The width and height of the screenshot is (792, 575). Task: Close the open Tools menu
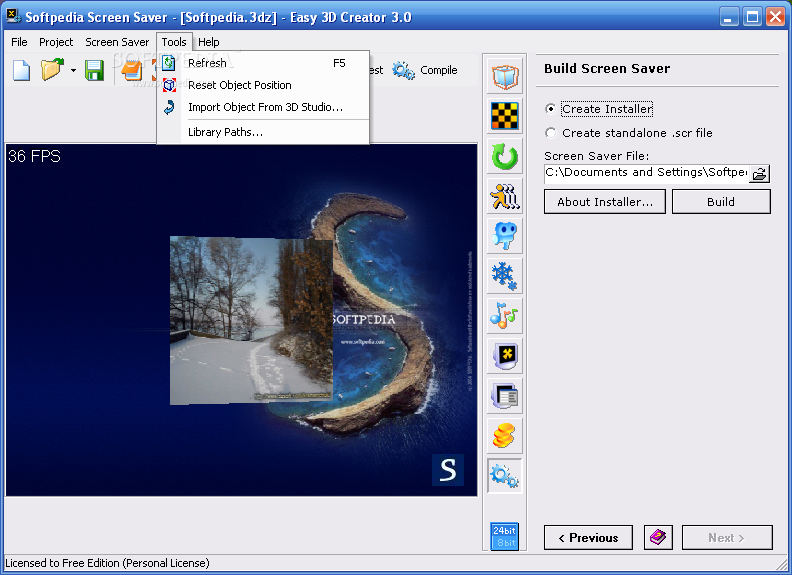(174, 42)
